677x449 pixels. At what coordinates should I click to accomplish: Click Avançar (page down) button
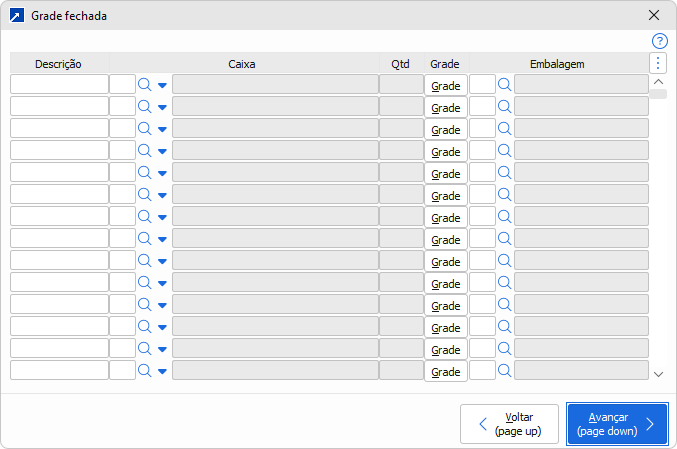(x=617, y=424)
